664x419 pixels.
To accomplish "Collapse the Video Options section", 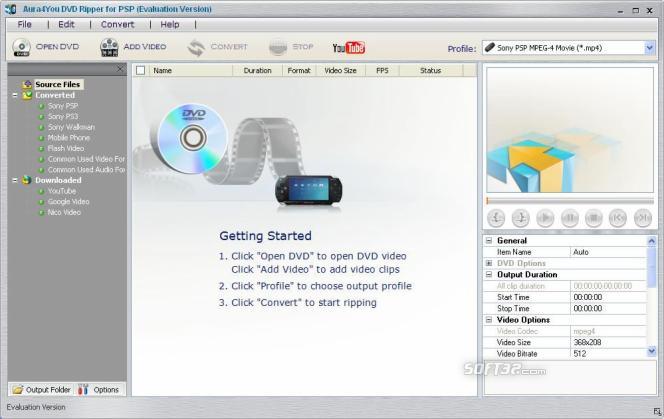I will (489, 320).
